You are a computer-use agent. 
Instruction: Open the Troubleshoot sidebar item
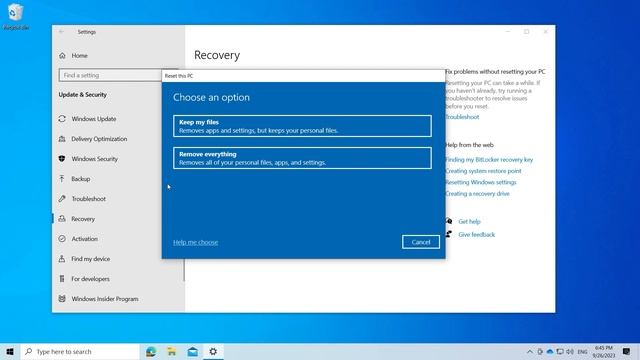89,199
